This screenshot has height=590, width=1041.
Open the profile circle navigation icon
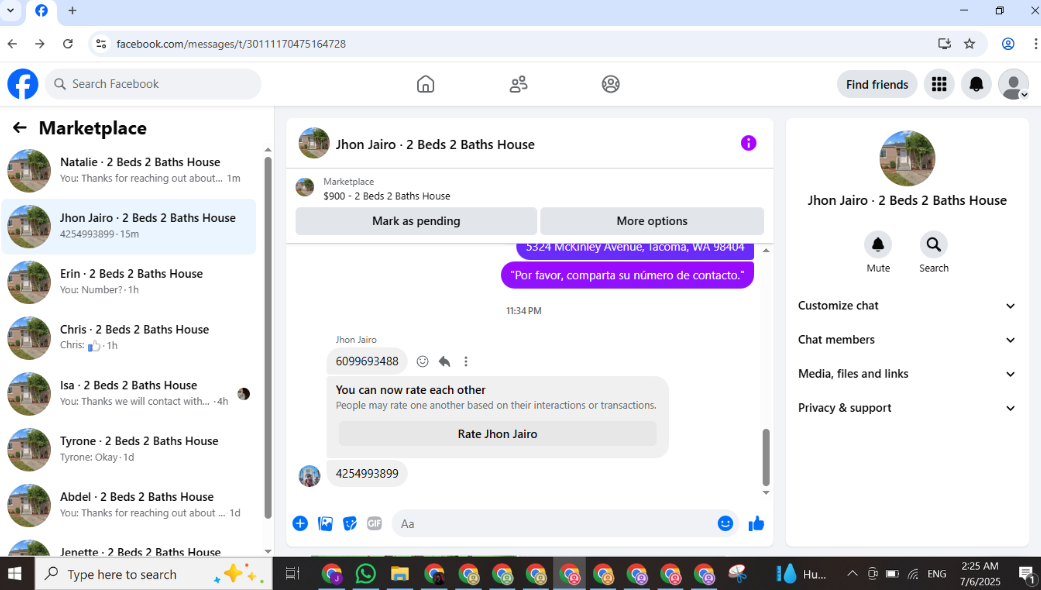pyautogui.click(x=611, y=84)
